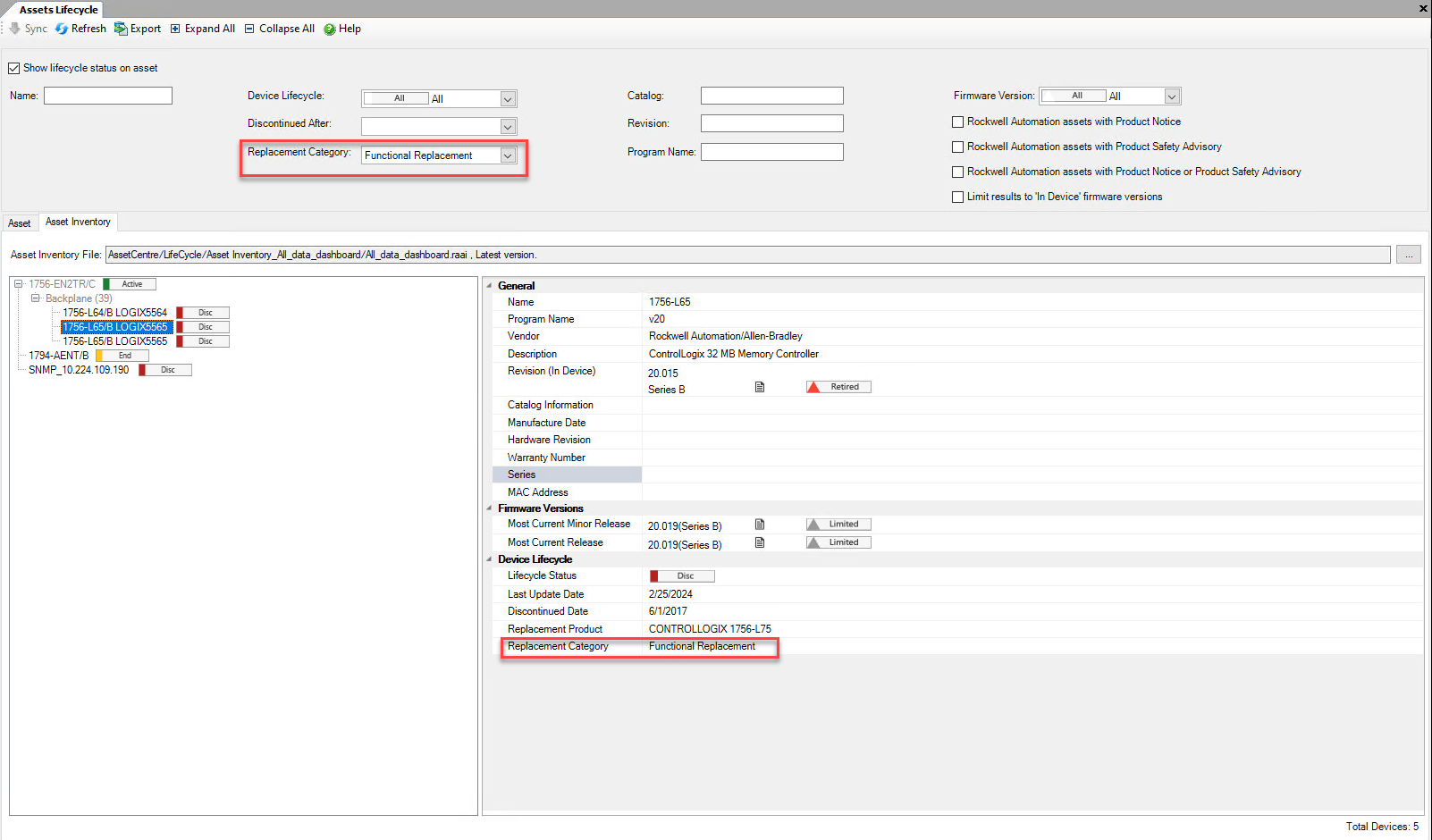Screen dimensions: 1432x840
Task: Collapse the Device Lifecycle section
Action: coord(489,559)
